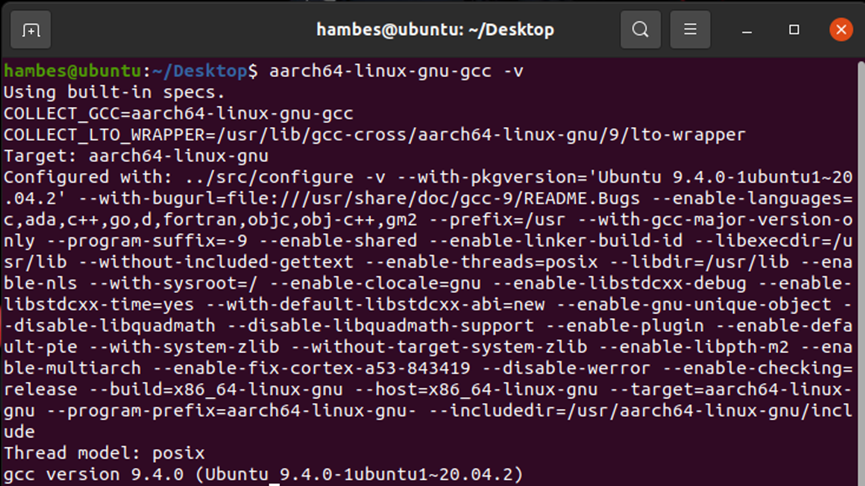The image size is (865, 486).
Task: Click the new tab icon in terminal header
Action: [x=31, y=30]
